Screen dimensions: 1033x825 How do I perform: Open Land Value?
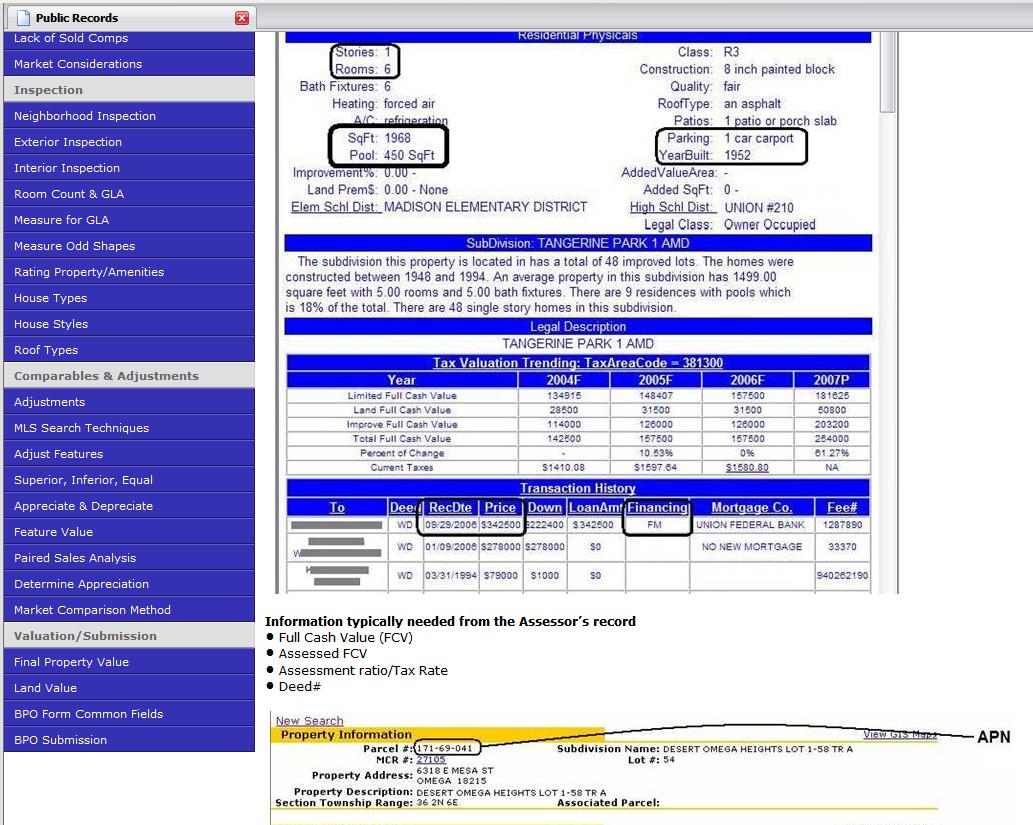click(x=129, y=689)
